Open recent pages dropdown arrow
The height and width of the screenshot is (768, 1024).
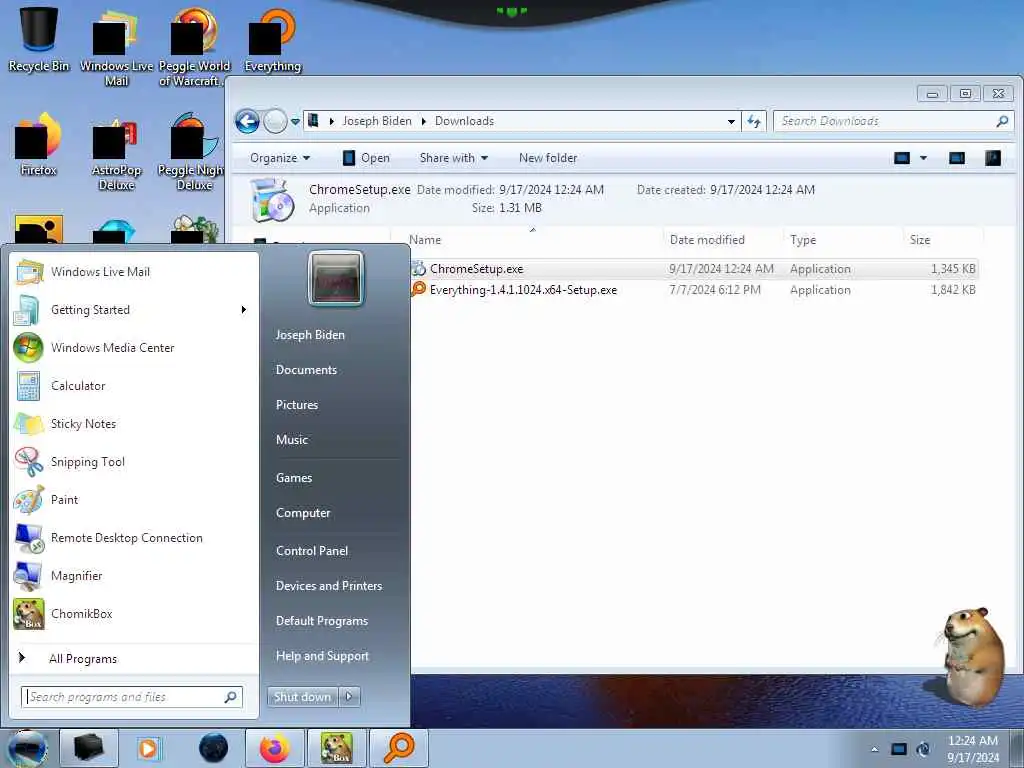coord(295,121)
